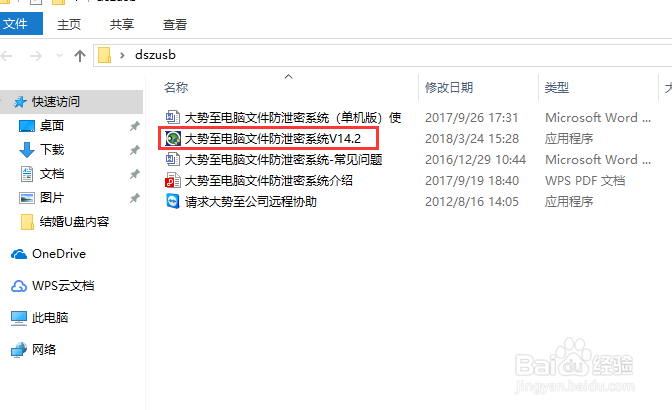Toggle the pin next to 图片
The height and width of the screenshot is (410, 672).
coord(135,198)
